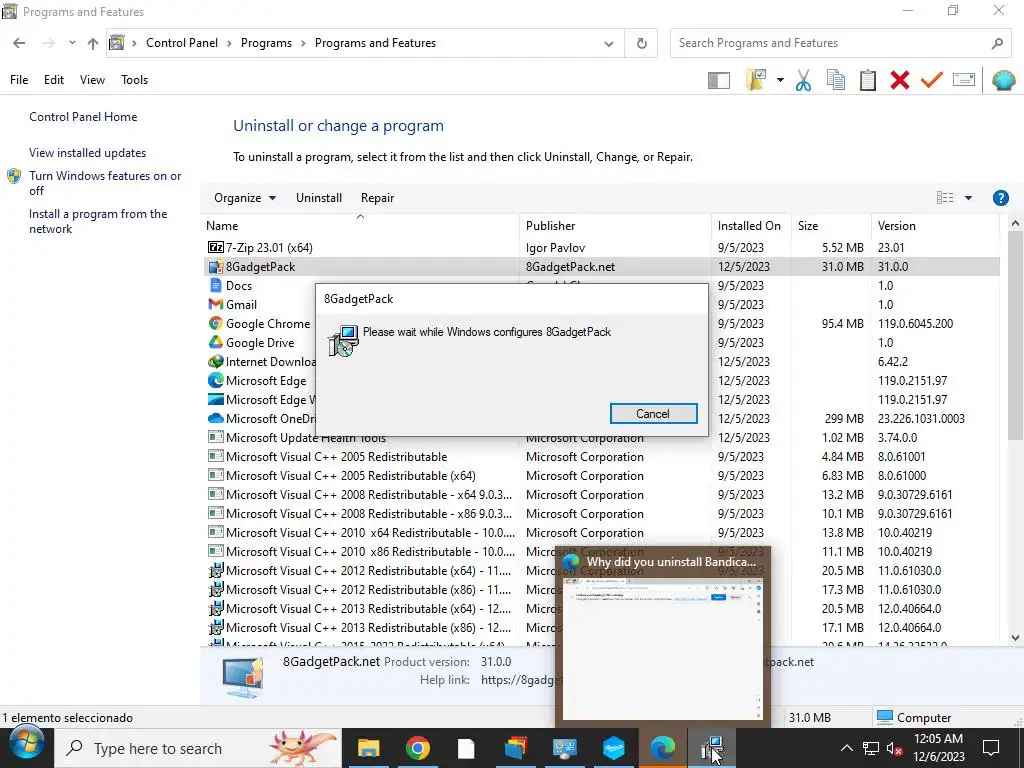Viewport: 1024px width, 768px height.
Task: Expand the chevron after Programs breadcrumb
Action: [303, 43]
